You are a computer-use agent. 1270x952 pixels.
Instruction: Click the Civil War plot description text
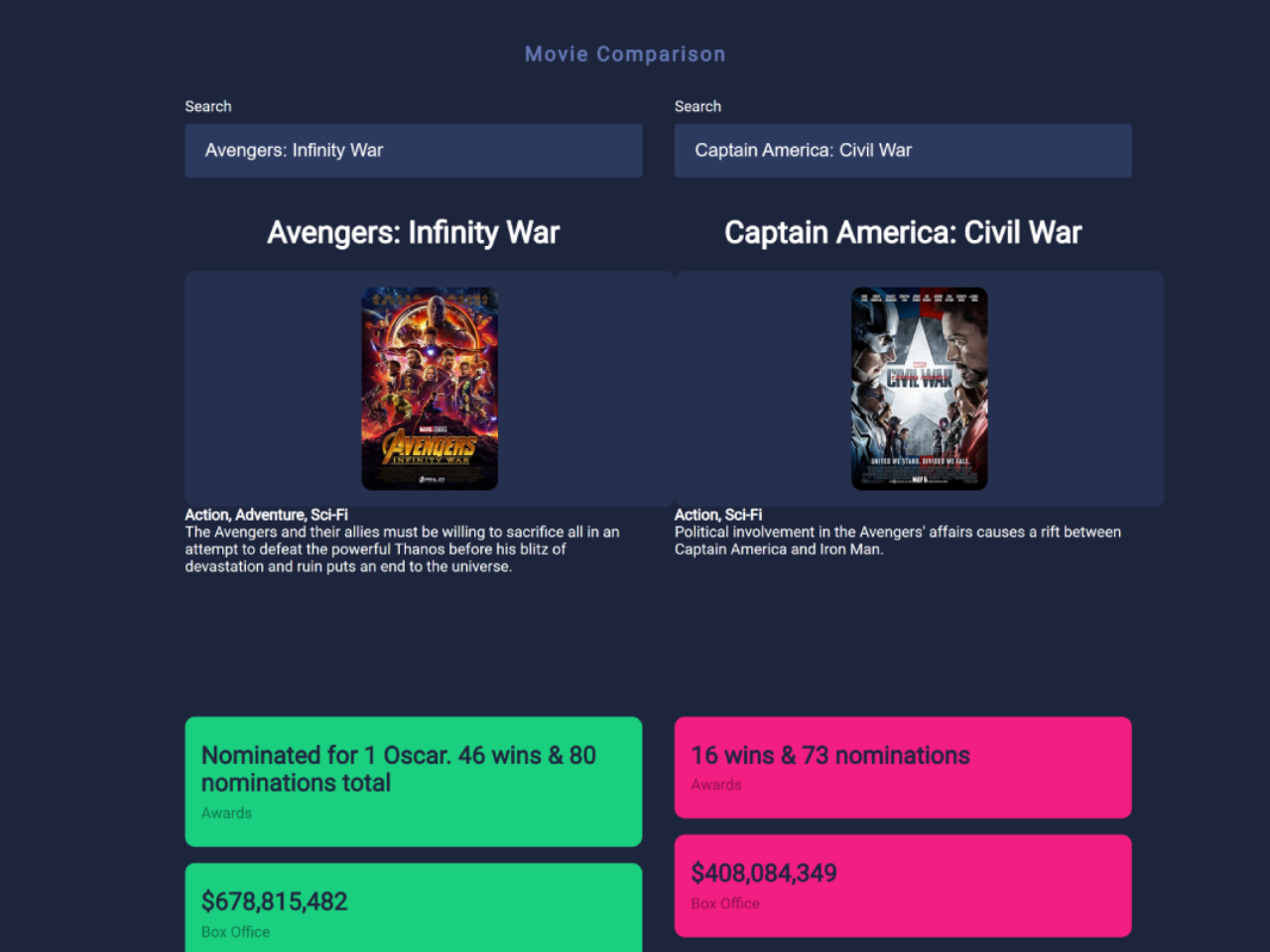tap(898, 540)
